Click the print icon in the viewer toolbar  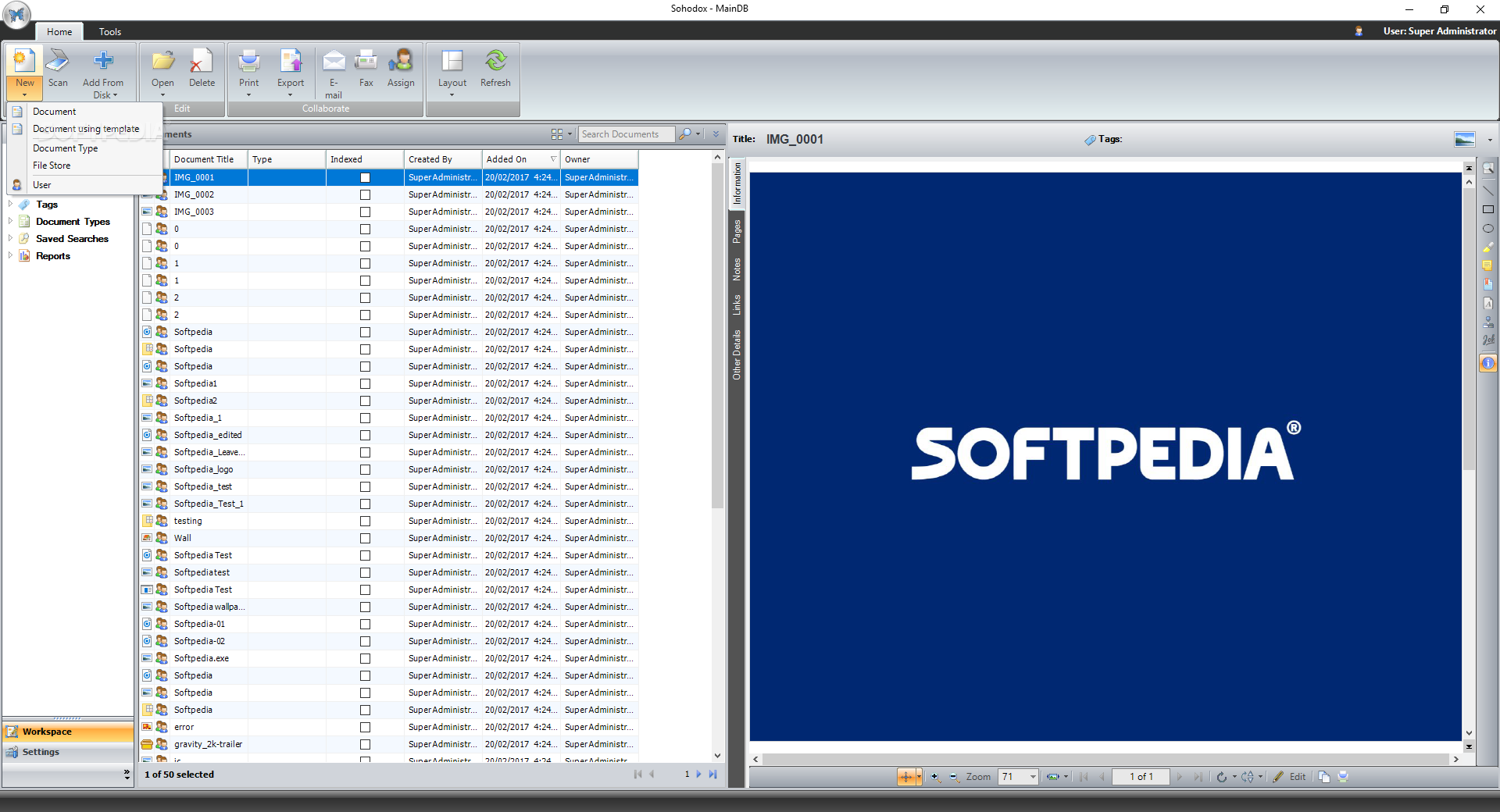coord(1343,777)
